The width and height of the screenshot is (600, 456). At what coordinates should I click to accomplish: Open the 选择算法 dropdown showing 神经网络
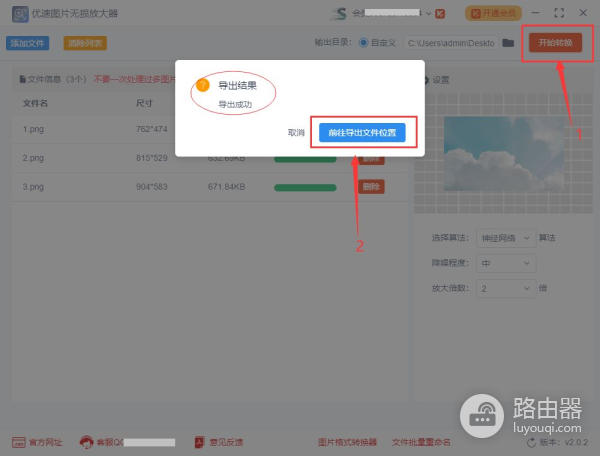(506, 238)
